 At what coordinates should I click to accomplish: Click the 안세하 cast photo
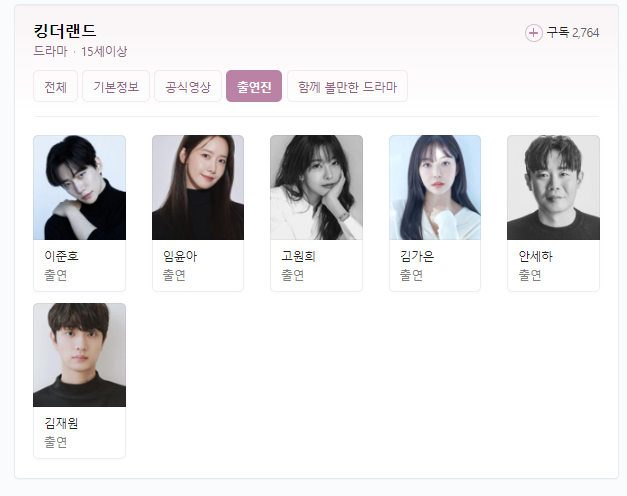tap(553, 188)
